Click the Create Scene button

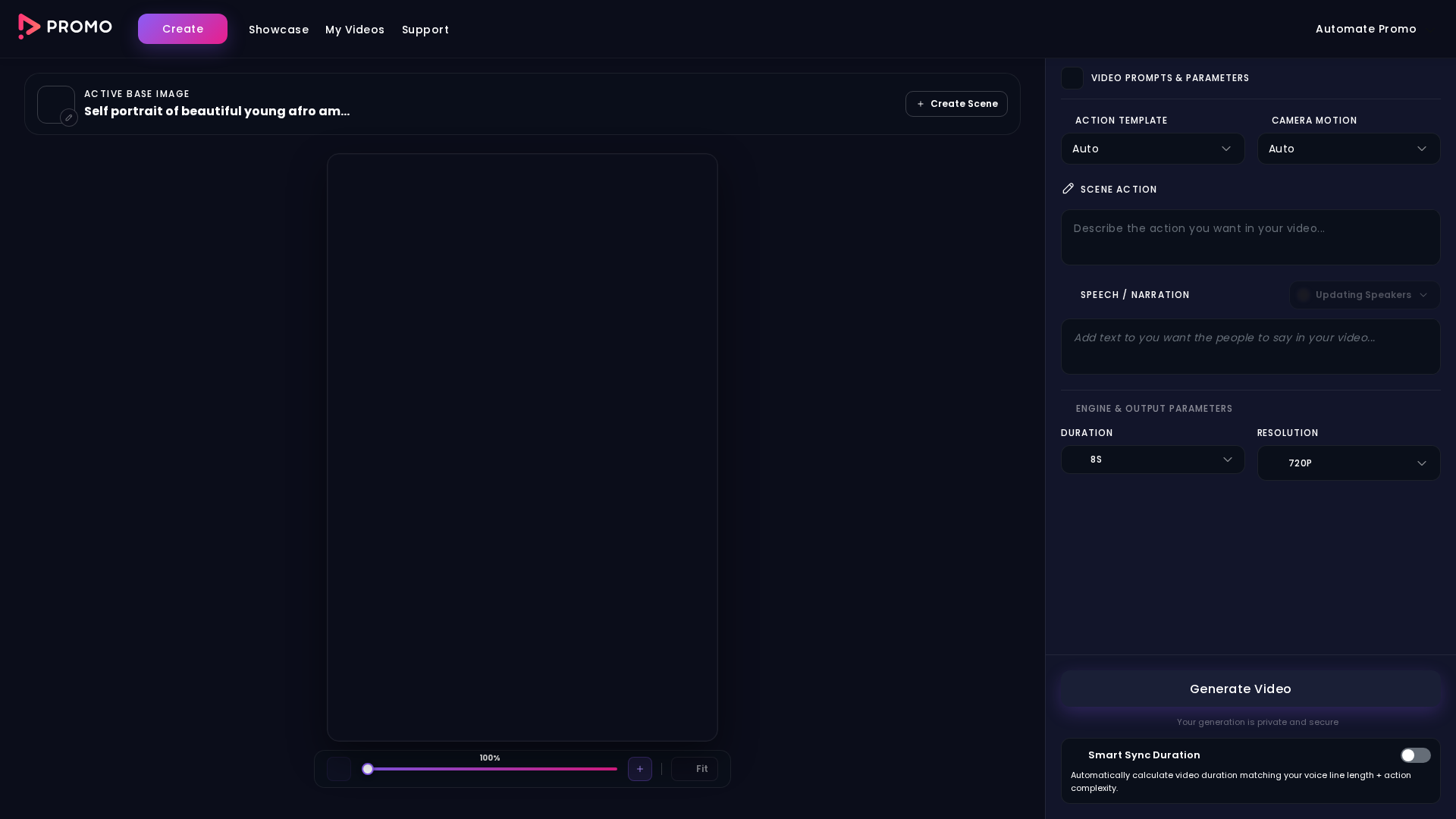pyautogui.click(x=956, y=104)
